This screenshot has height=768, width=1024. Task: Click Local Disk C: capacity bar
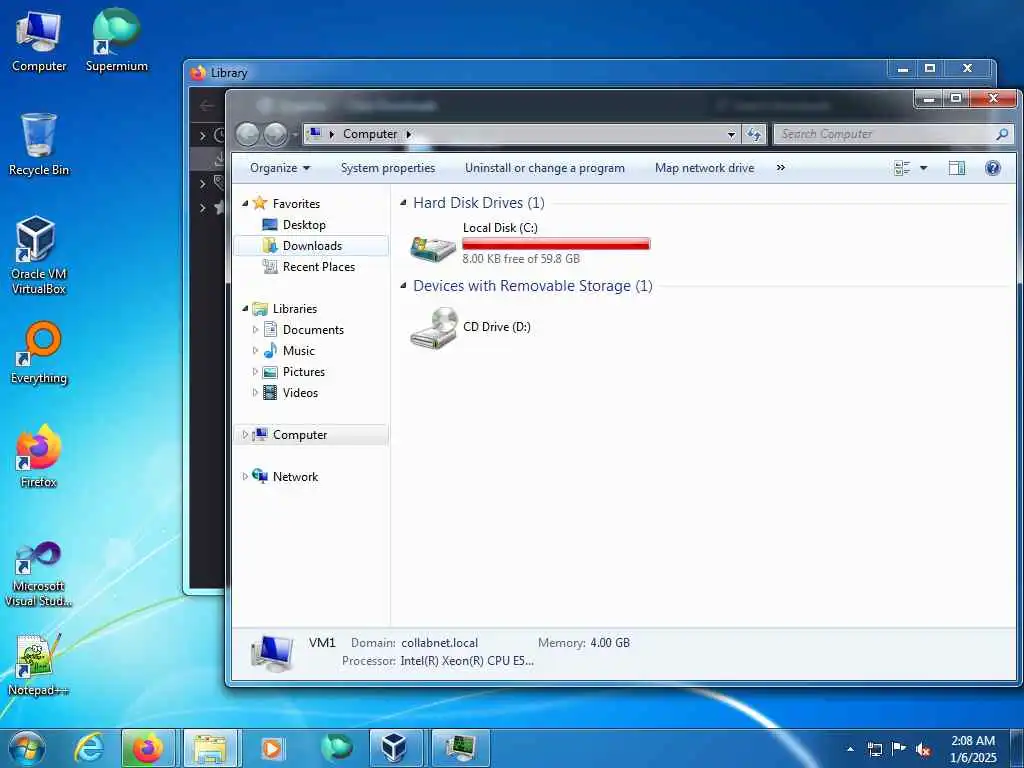pos(556,244)
